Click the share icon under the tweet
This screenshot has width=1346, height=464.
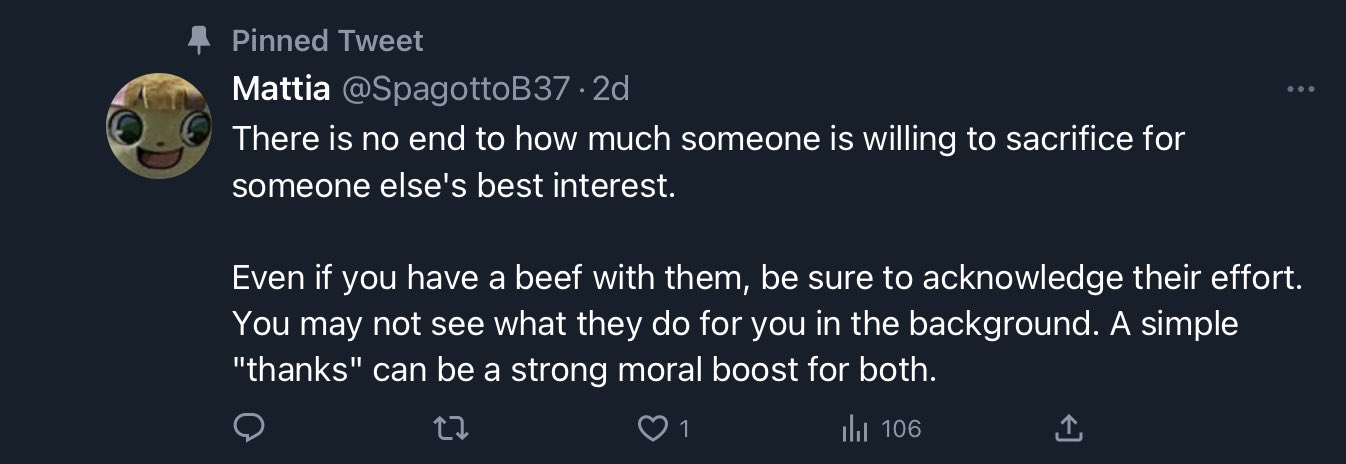(1069, 429)
